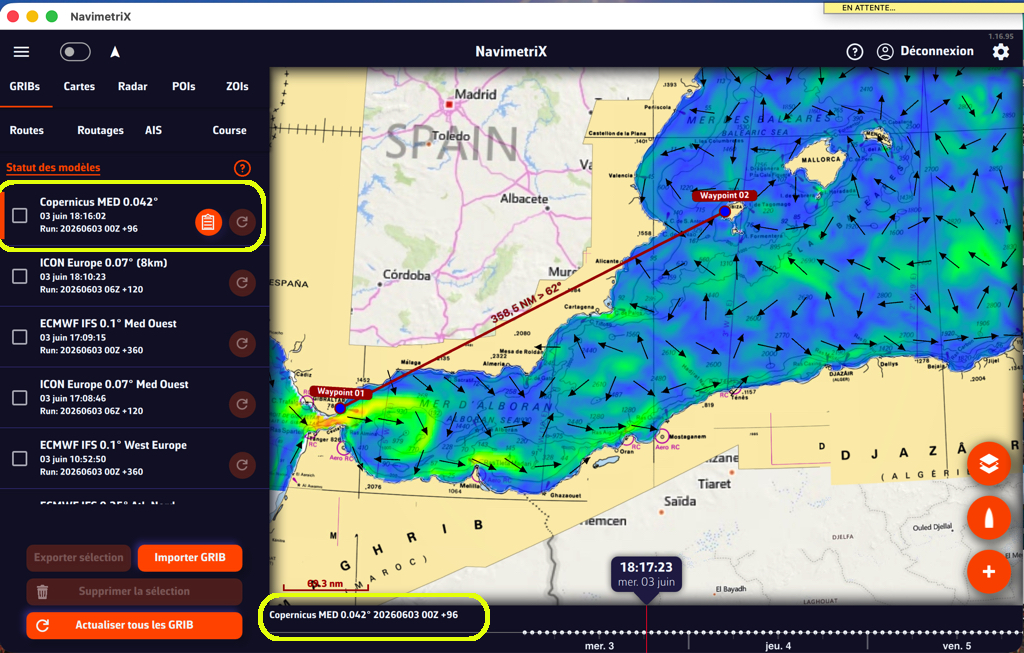The image size is (1024, 653).
Task: Click the 69.3 nm map scale bar
Action: coord(325,585)
